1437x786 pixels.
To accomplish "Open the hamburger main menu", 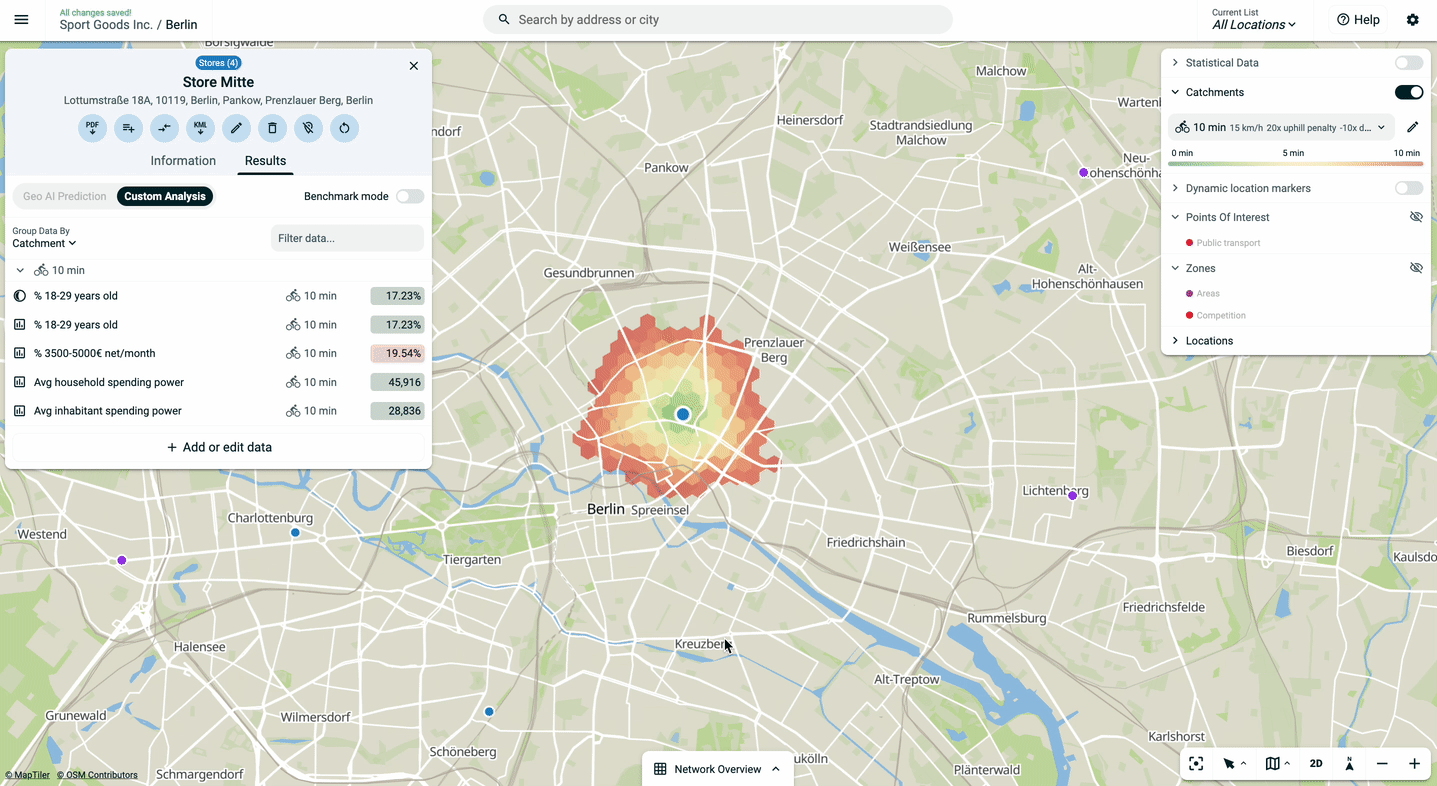I will 21,20.
